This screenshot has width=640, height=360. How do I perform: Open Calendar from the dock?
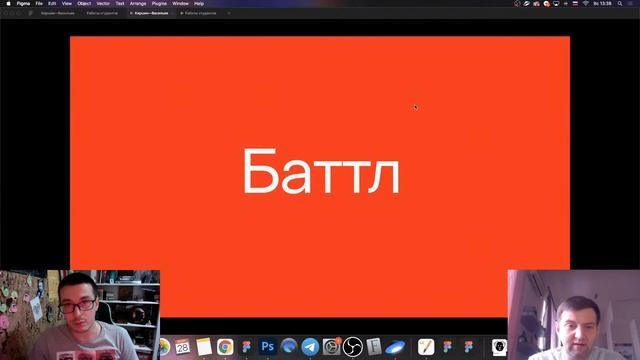click(182, 347)
